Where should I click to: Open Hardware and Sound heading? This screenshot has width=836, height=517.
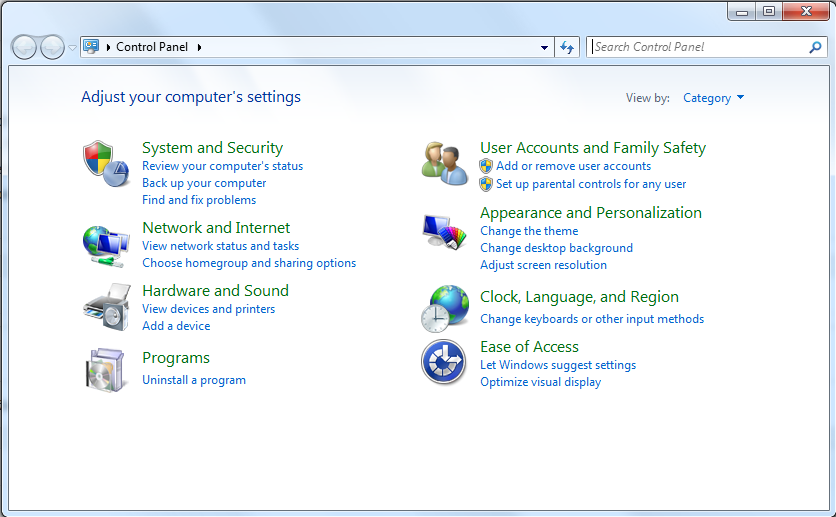click(215, 290)
